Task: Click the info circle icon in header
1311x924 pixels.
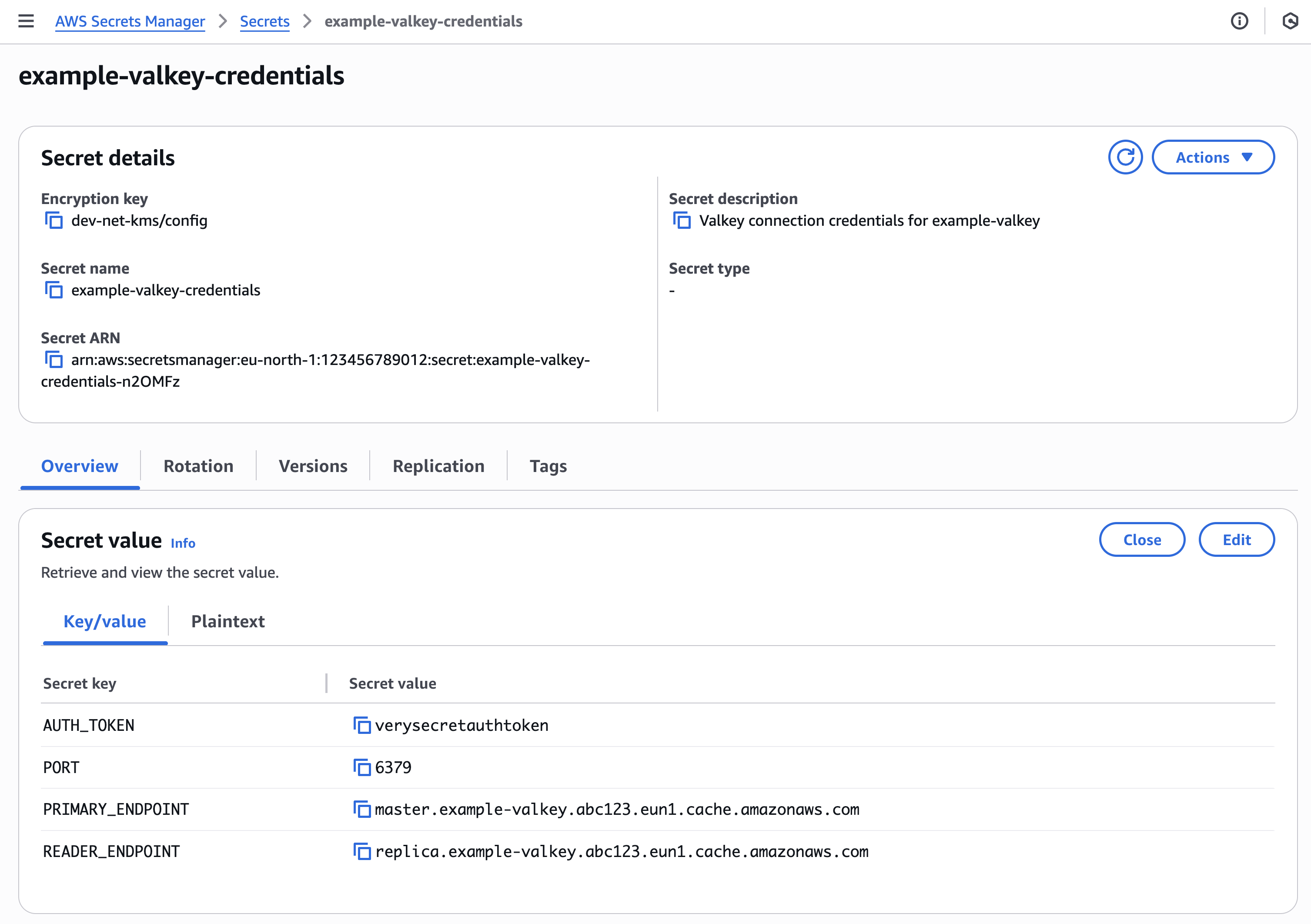Action: pyautogui.click(x=1239, y=21)
